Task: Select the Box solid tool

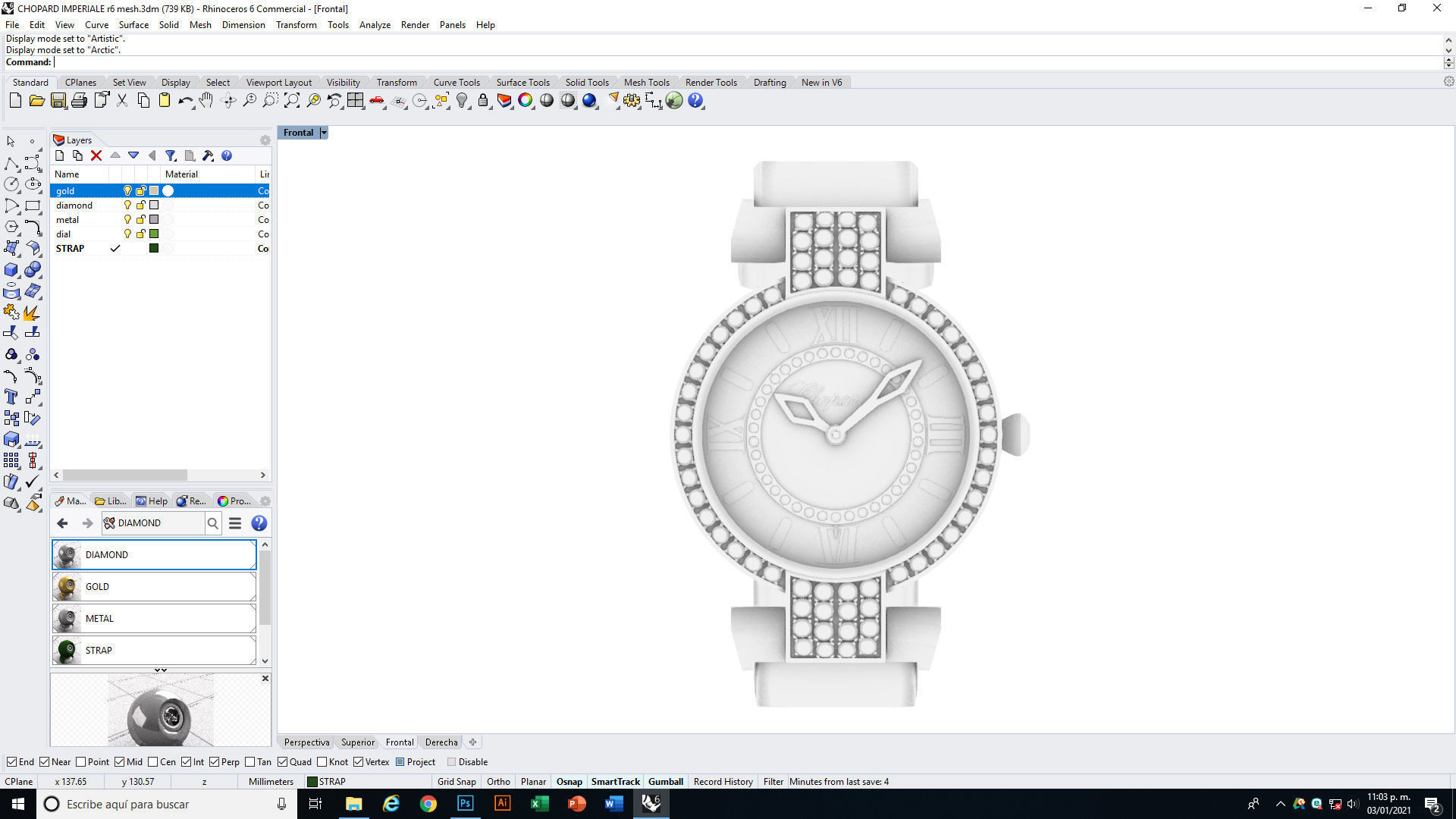Action: 11,269
